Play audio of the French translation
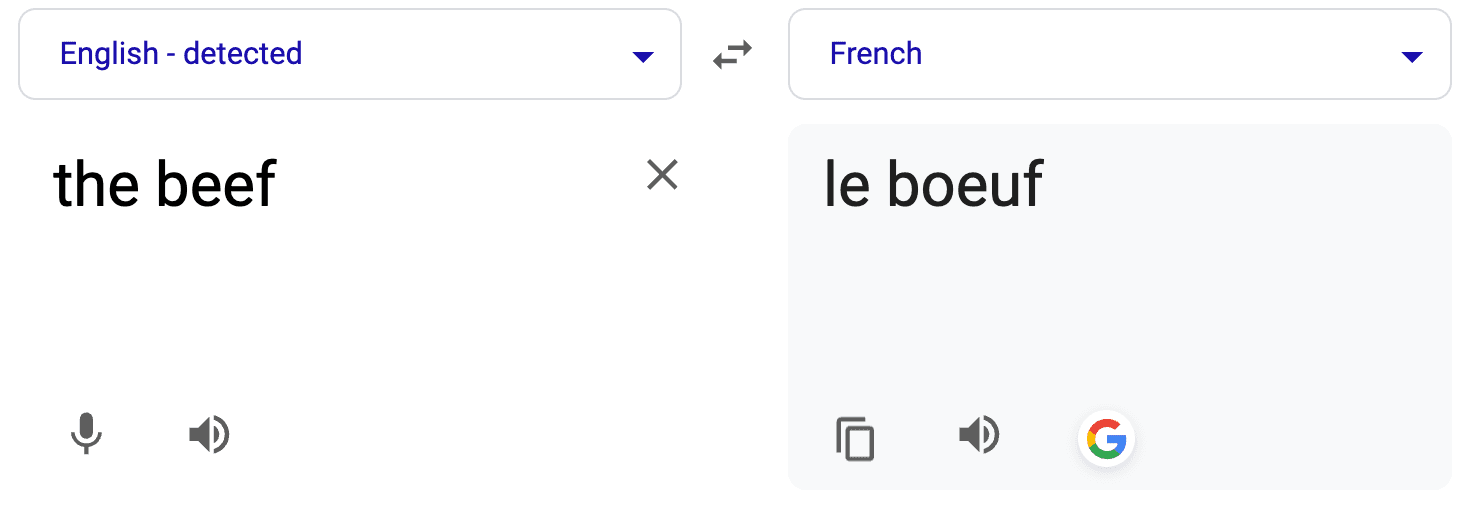Screen dimensions: 1472x512 [979, 435]
